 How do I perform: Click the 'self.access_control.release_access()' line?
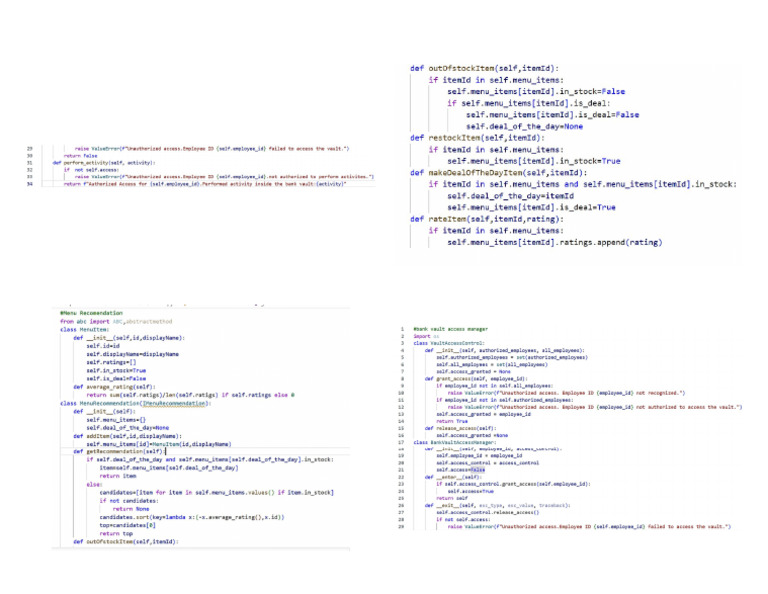[x=487, y=512]
